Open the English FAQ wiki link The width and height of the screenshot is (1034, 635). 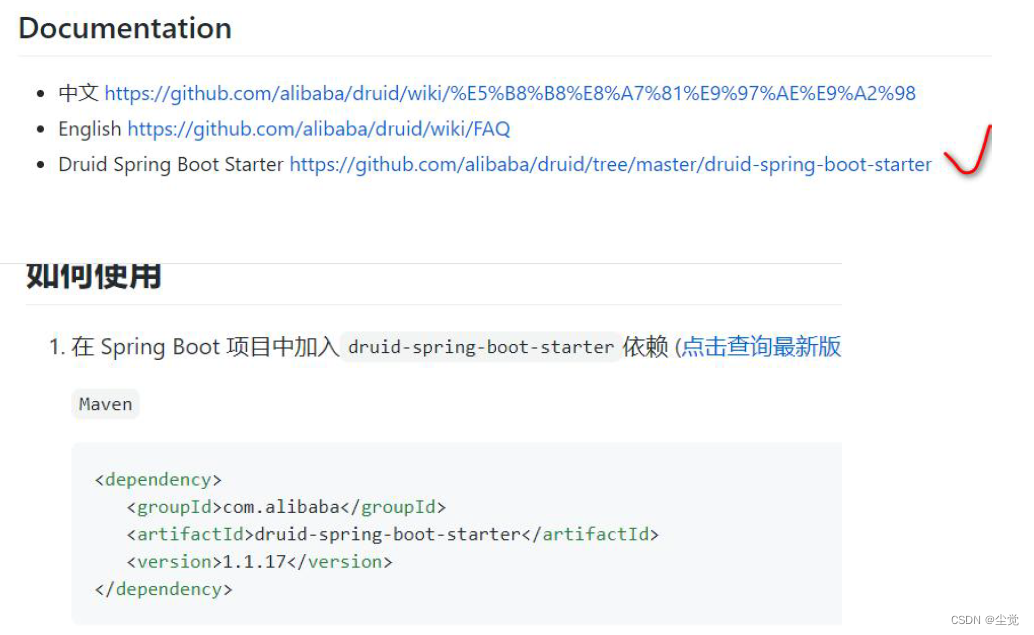[x=319, y=129]
